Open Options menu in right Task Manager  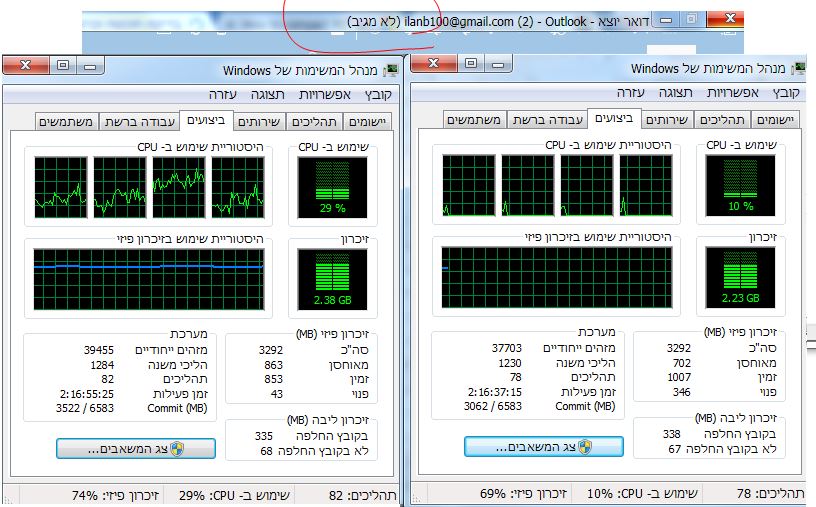tap(733, 93)
